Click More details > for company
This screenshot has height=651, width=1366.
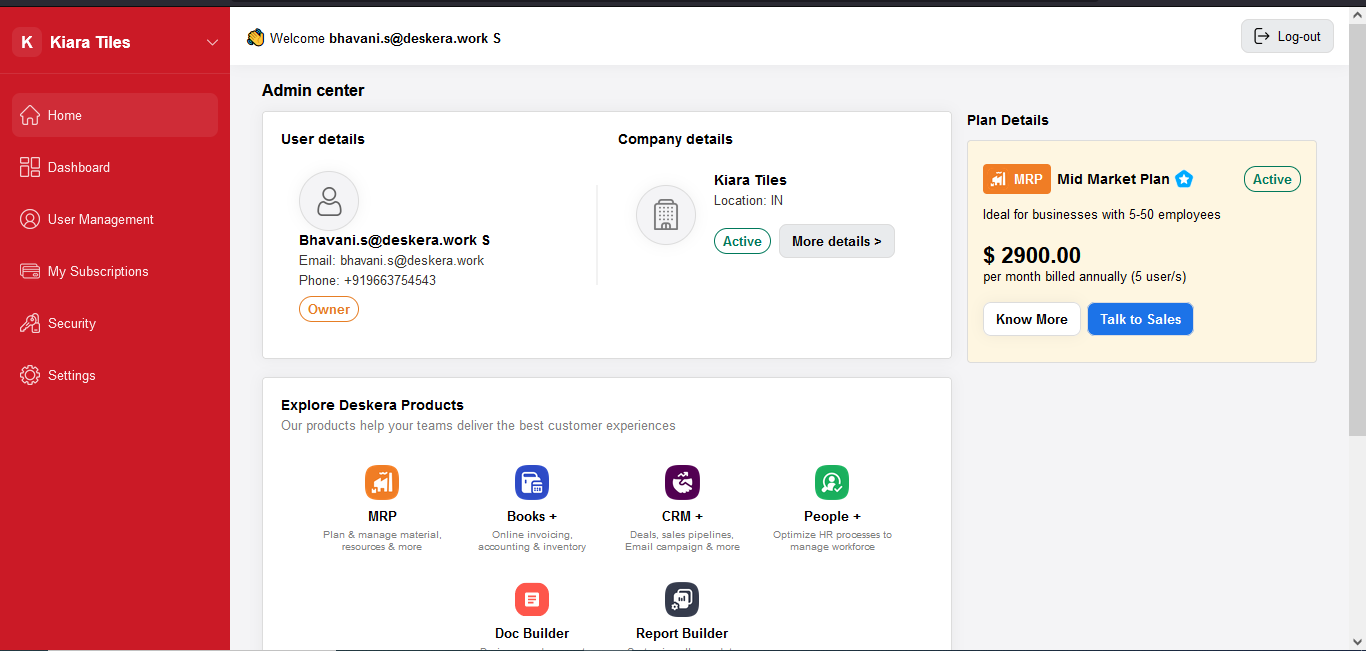point(837,241)
